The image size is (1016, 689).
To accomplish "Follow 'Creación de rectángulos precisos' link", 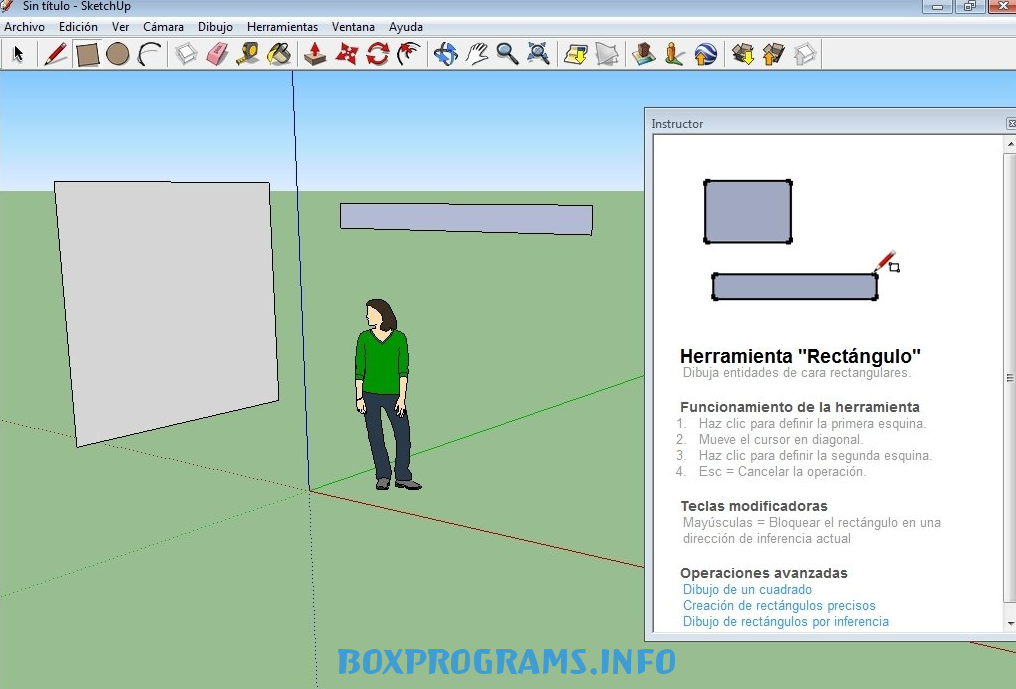I will [x=779, y=606].
